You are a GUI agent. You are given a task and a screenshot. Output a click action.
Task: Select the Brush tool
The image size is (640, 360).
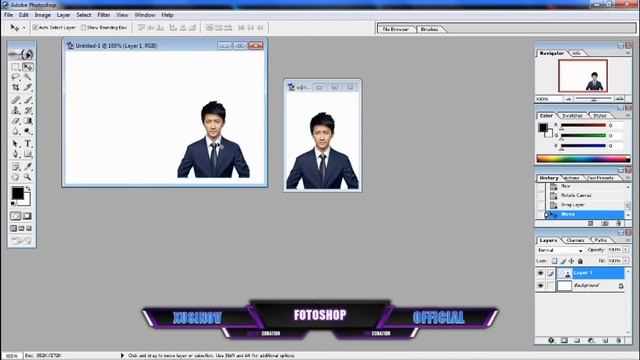pyautogui.click(x=27, y=100)
